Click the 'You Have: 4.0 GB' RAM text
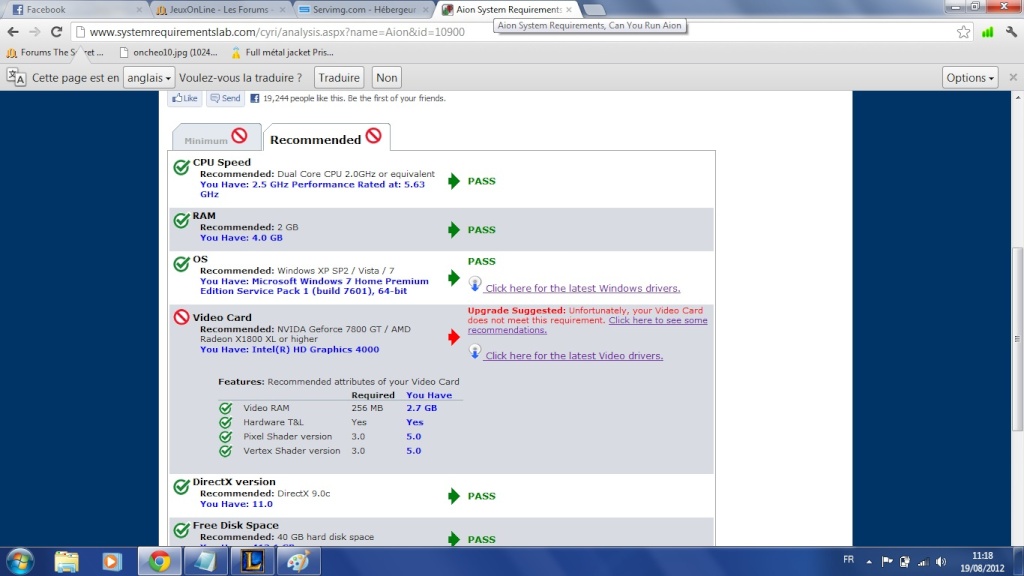 (x=241, y=238)
